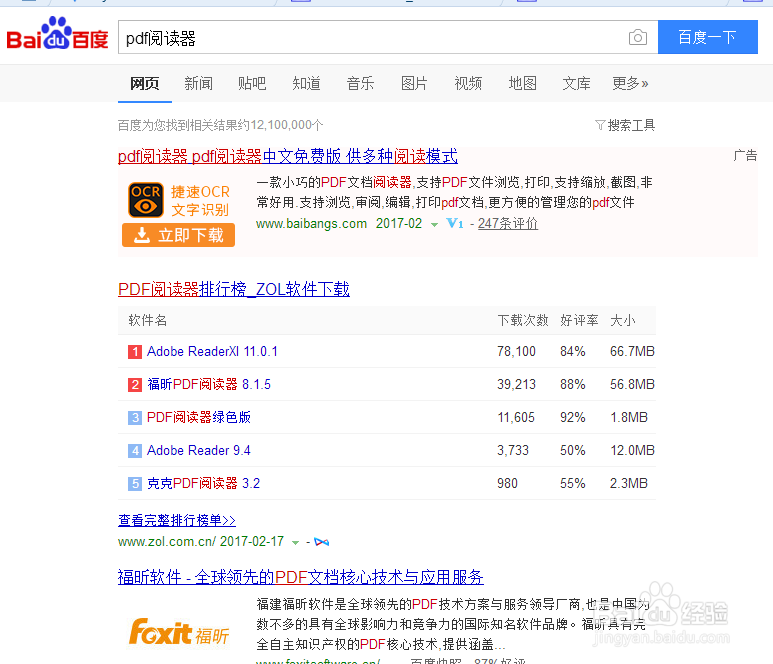Click the 66.7MB size value
This screenshot has width=773, height=664.
(632, 351)
